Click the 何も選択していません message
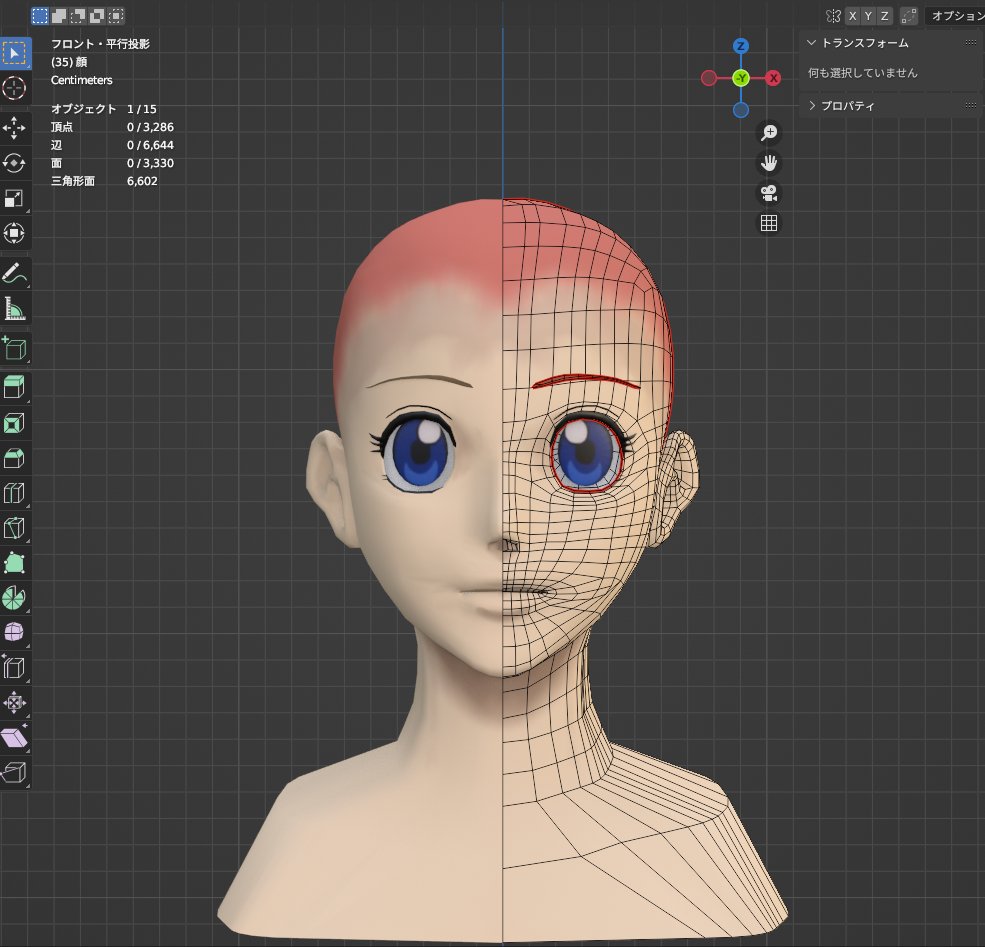Viewport: 985px width, 947px height. 863,73
